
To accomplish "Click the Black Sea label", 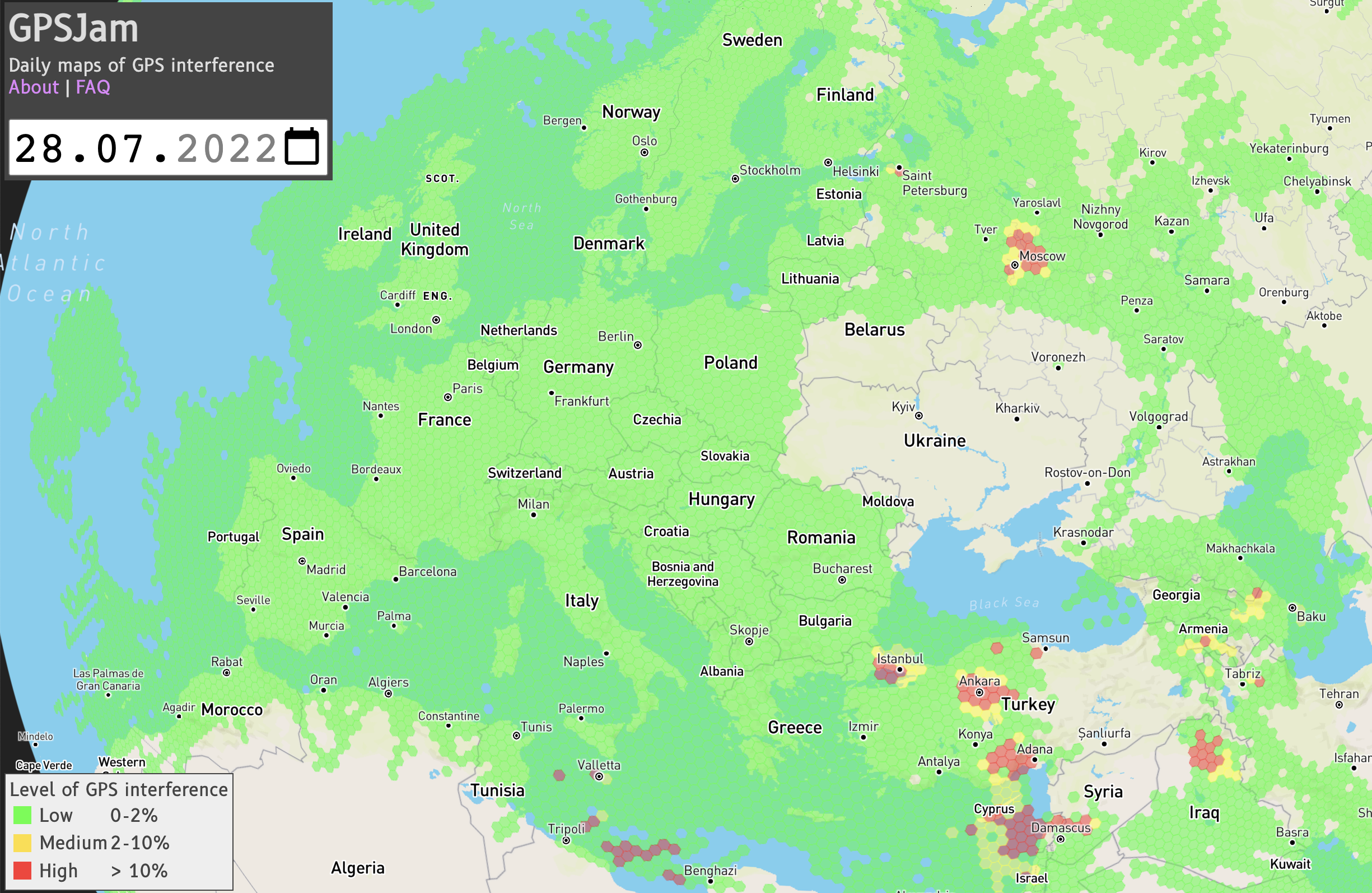I will (x=1004, y=603).
